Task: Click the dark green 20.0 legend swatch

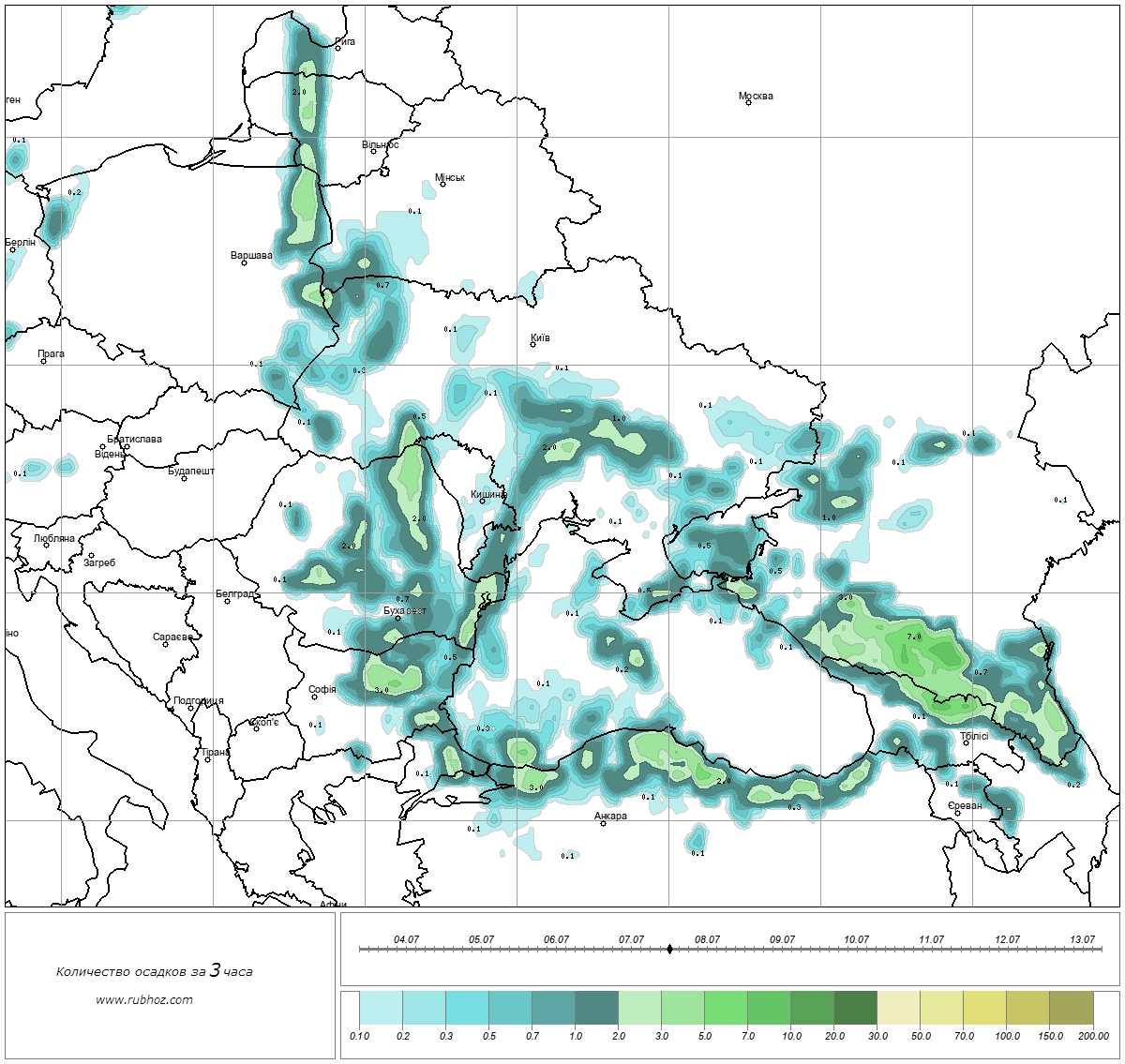Action: coord(855,1010)
